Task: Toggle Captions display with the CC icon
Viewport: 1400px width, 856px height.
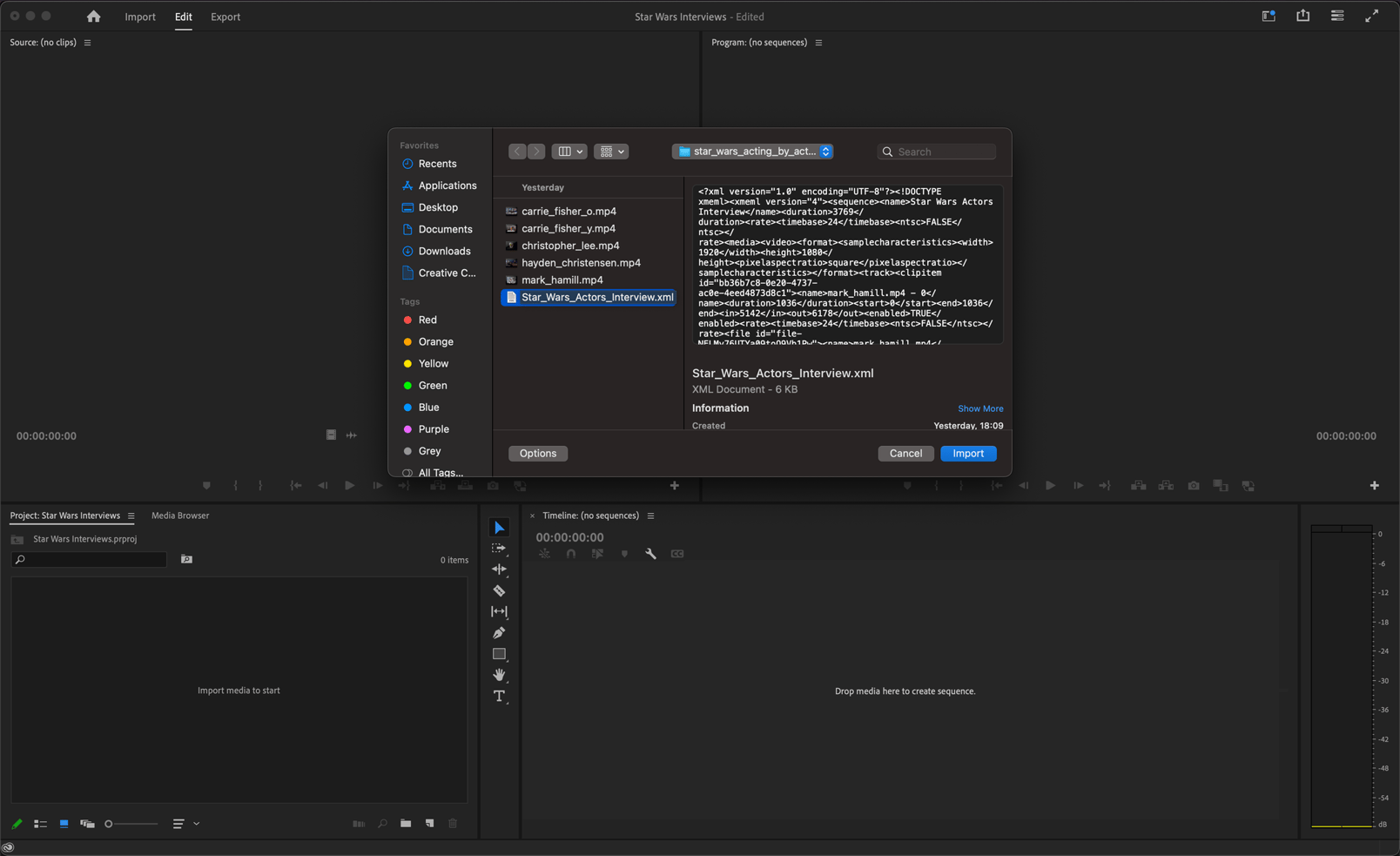Action: click(x=677, y=553)
